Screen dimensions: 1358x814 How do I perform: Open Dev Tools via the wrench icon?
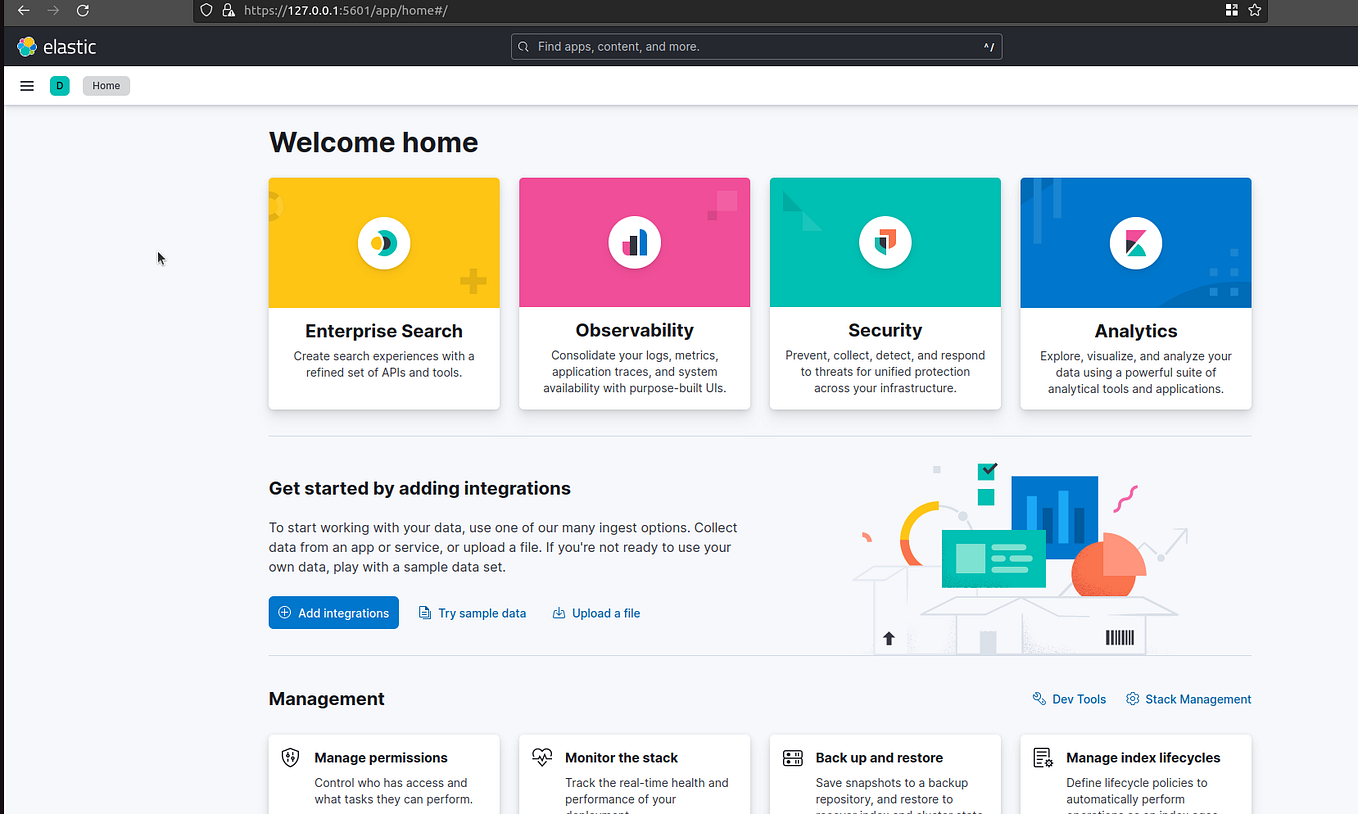[x=1039, y=698]
